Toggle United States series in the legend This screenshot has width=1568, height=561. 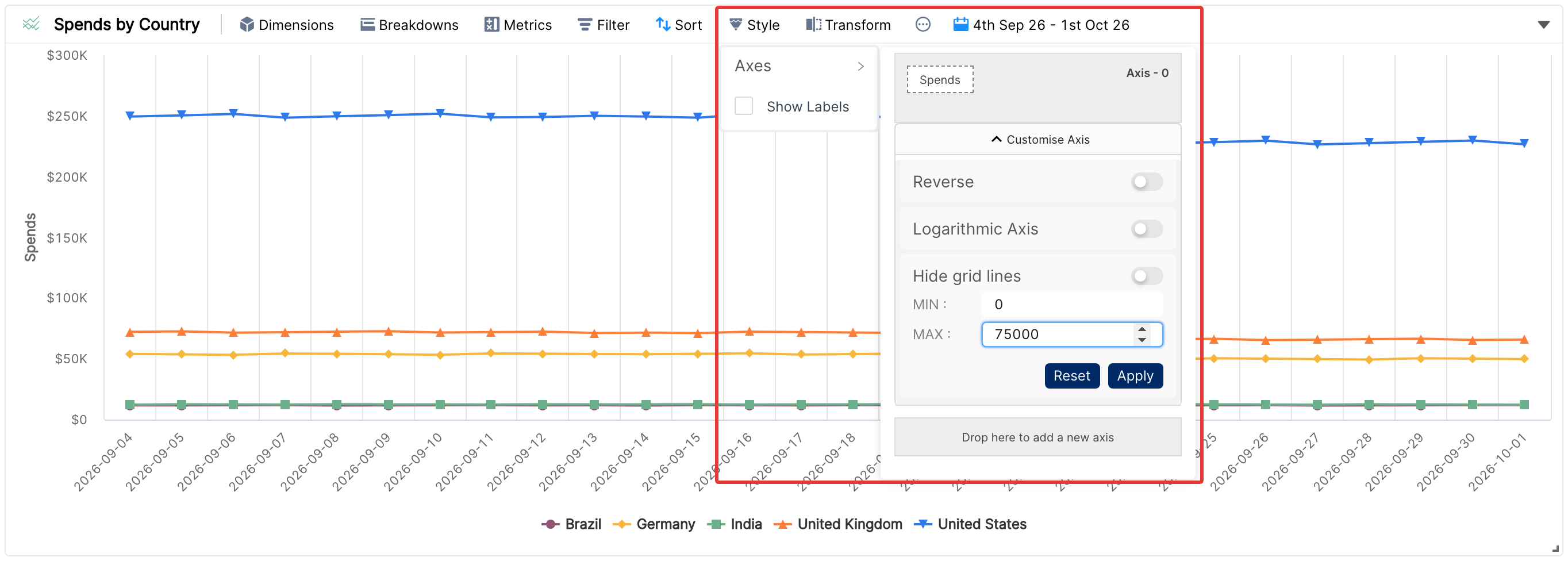(970, 524)
